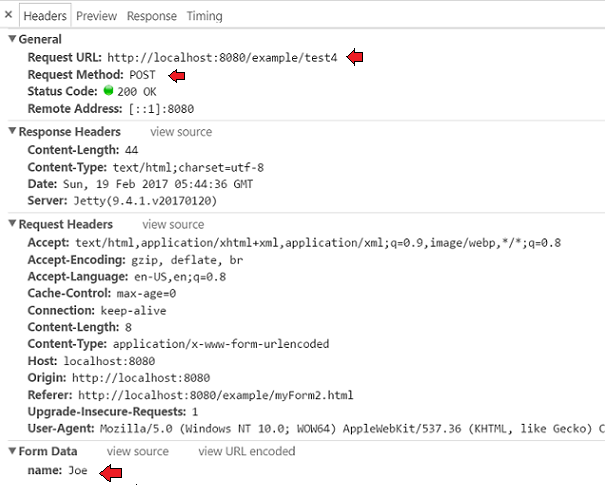This screenshot has width=605, height=496.
Task: Click the red arrow beside Request URL
Action: (x=355, y=57)
